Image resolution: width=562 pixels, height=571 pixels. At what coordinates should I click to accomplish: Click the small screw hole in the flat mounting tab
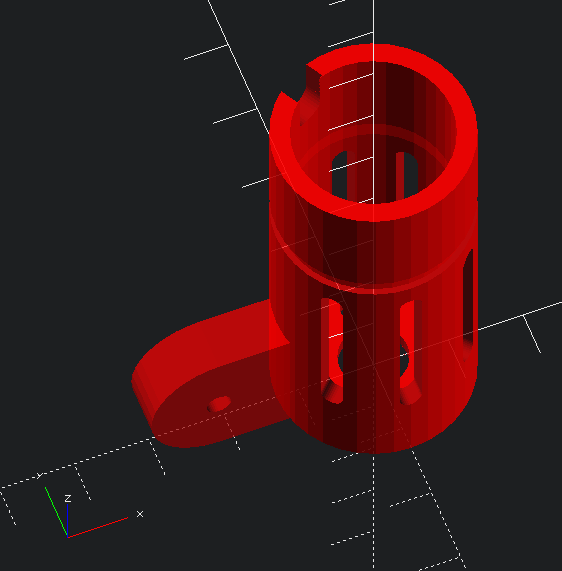pos(219,404)
